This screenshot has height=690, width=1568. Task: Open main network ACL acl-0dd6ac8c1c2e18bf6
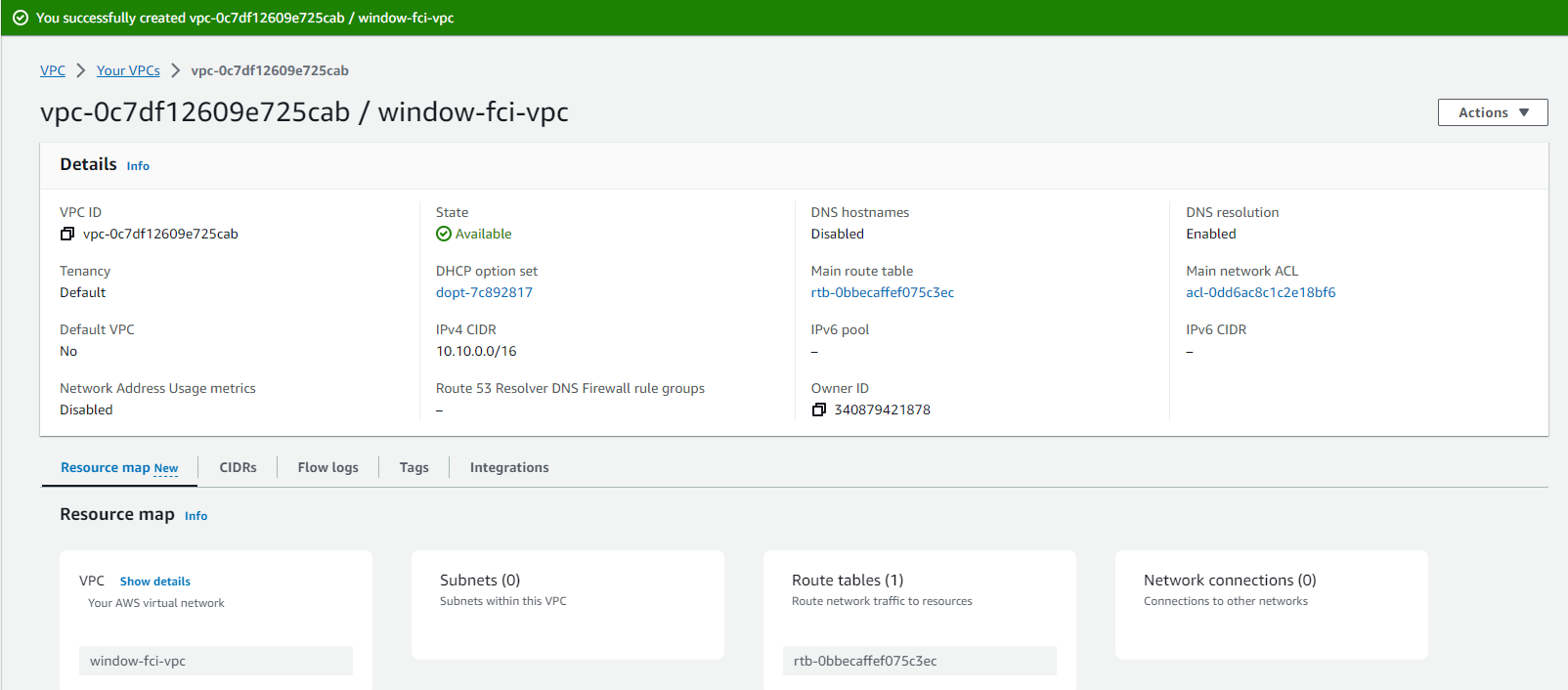coord(1261,292)
